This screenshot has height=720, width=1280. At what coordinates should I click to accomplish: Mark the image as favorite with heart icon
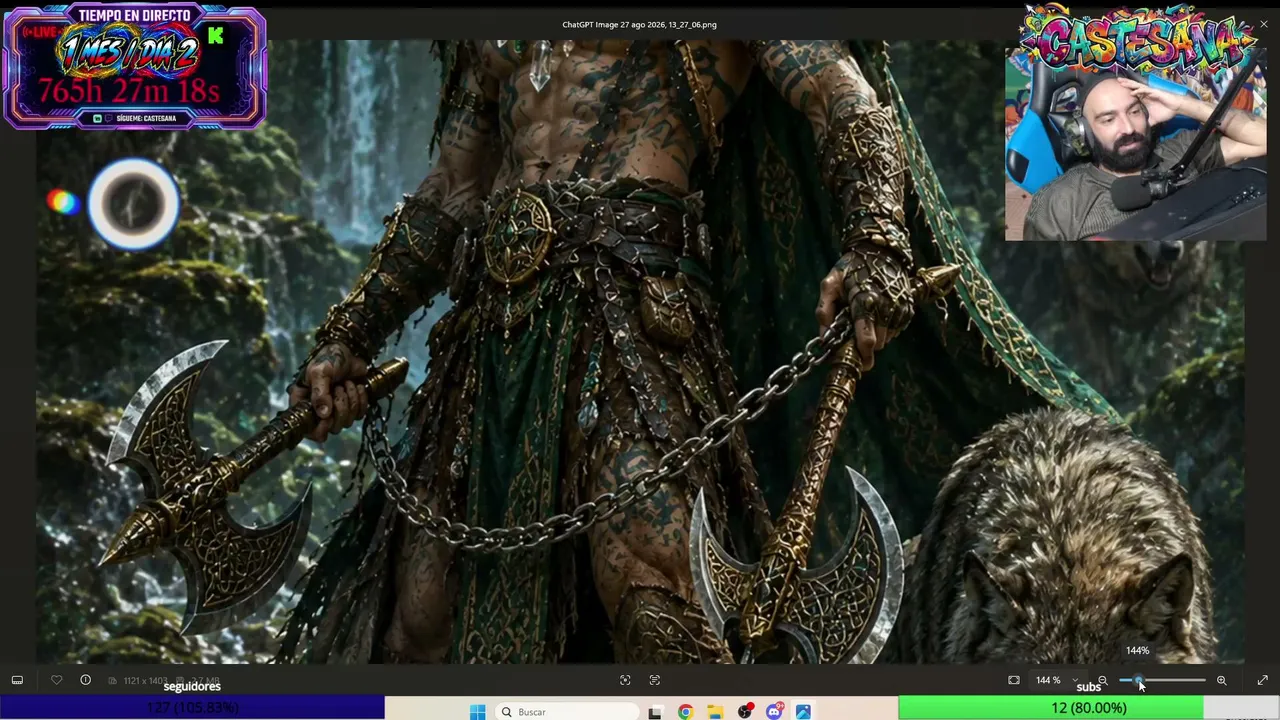pyautogui.click(x=57, y=680)
